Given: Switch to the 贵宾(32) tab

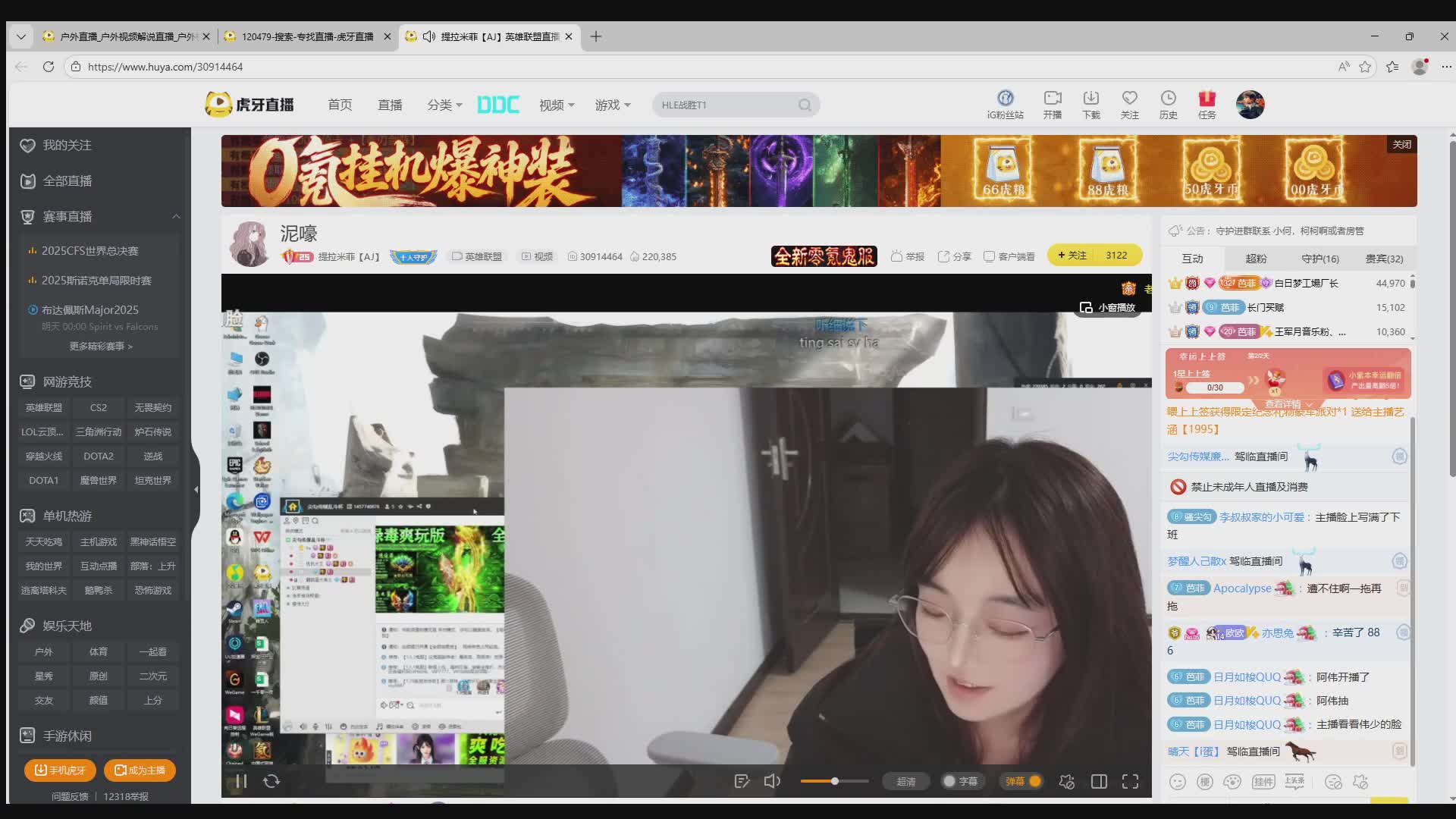Looking at the screenshot, I should (x=1384, y=259).
